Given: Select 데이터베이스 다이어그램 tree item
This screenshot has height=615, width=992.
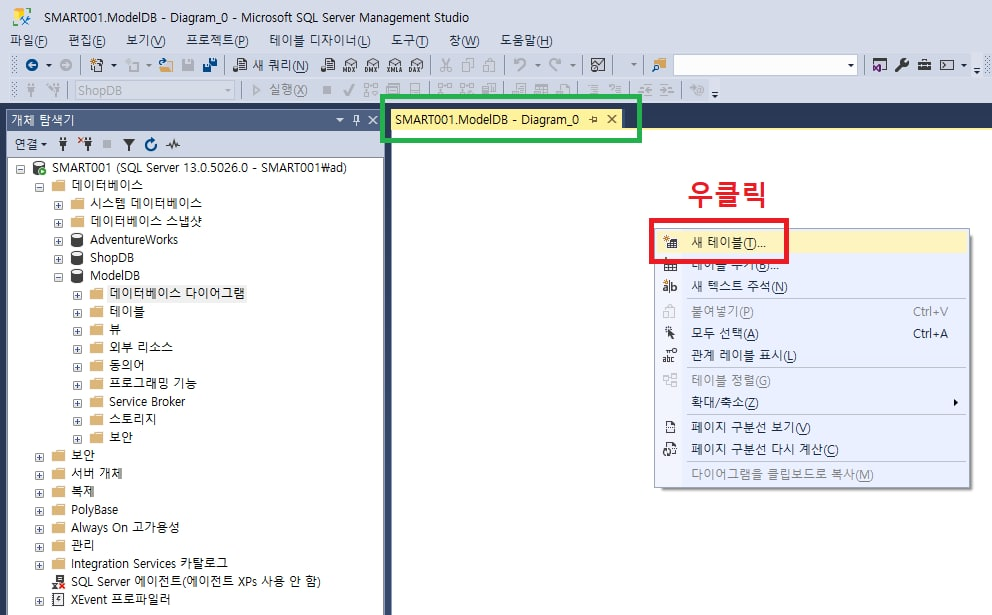Looking at the screenshot, I should (177, 293).
